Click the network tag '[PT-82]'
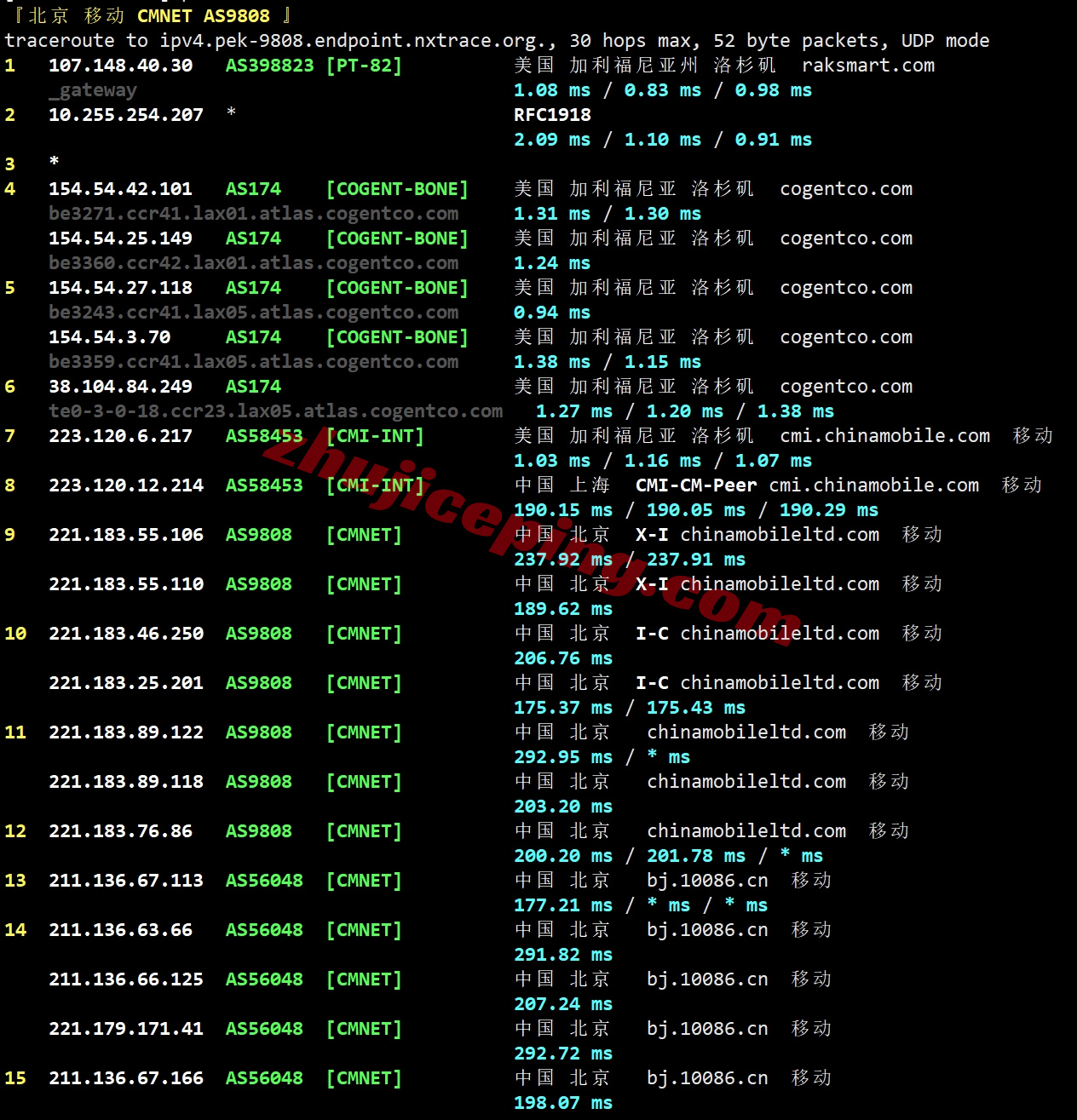 coord(364,66)
